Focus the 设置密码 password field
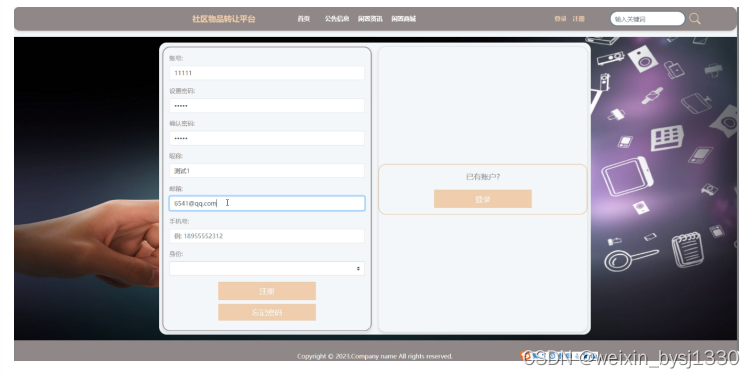 click(x=267, y=105)
